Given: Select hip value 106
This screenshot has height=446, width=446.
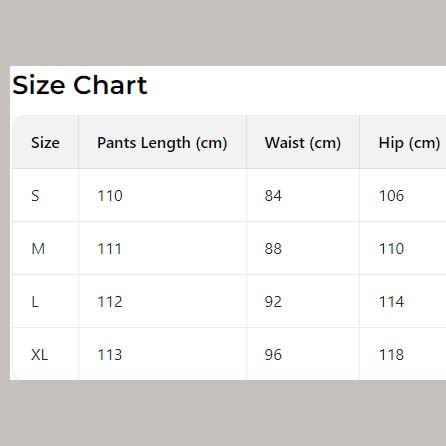Looking at the screenshot, I should 392,196.
